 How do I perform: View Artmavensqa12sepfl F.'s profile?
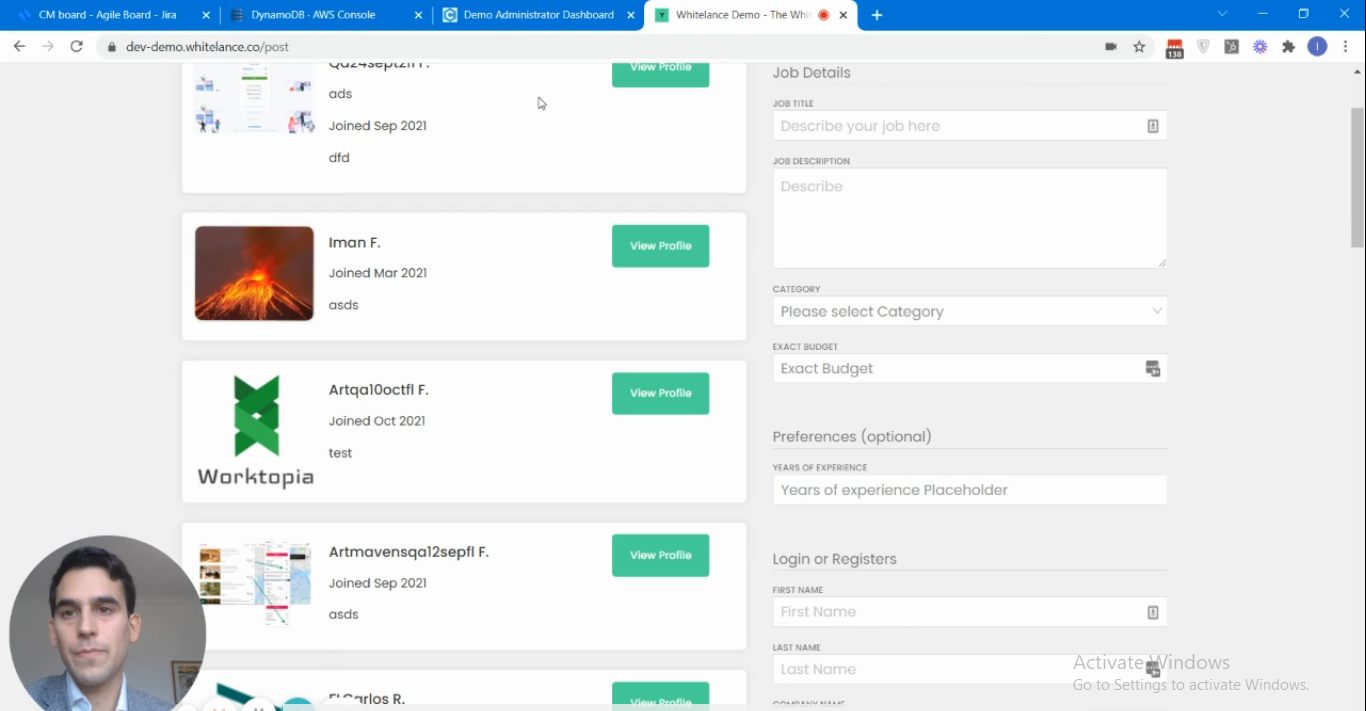click(660, 555)
